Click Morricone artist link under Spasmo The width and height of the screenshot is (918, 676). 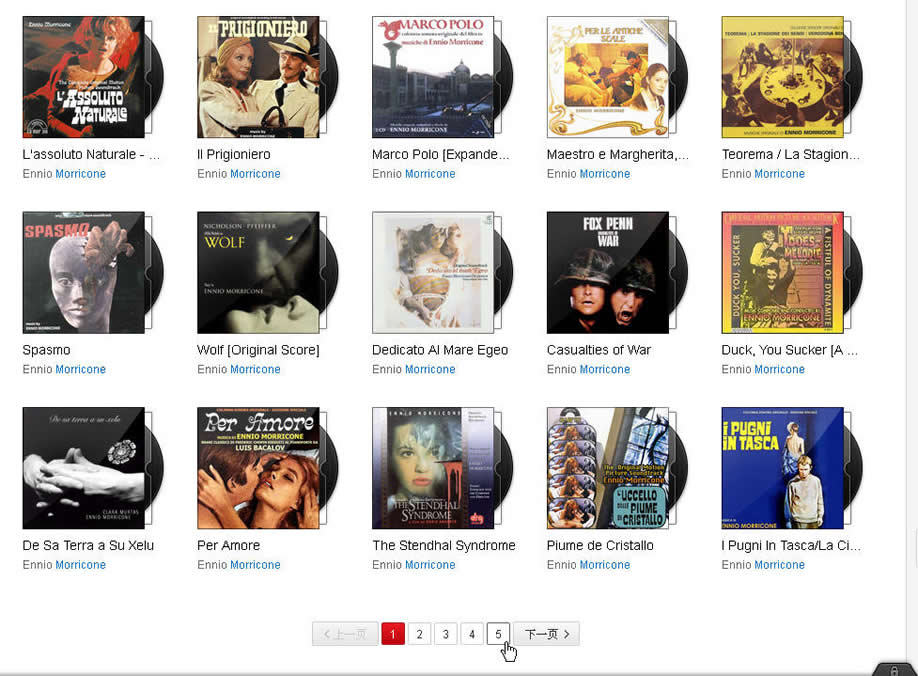pyautogui.click(x=81, y=369)
